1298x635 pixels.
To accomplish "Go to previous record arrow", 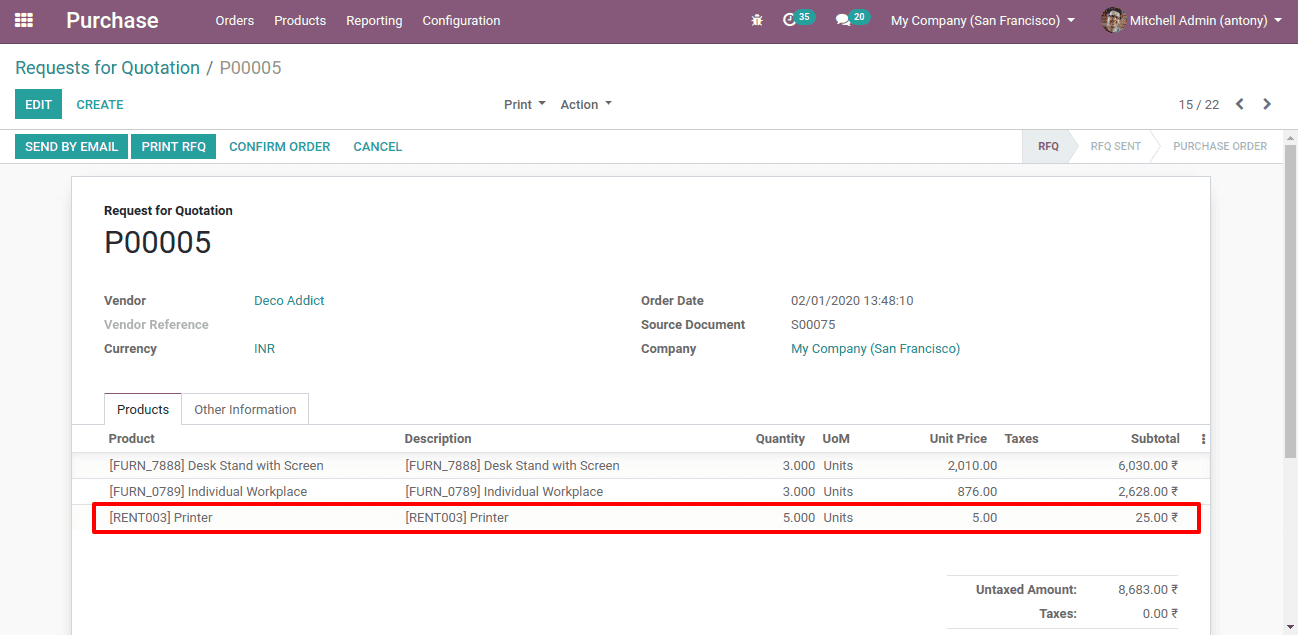I will pos(1240,104).
